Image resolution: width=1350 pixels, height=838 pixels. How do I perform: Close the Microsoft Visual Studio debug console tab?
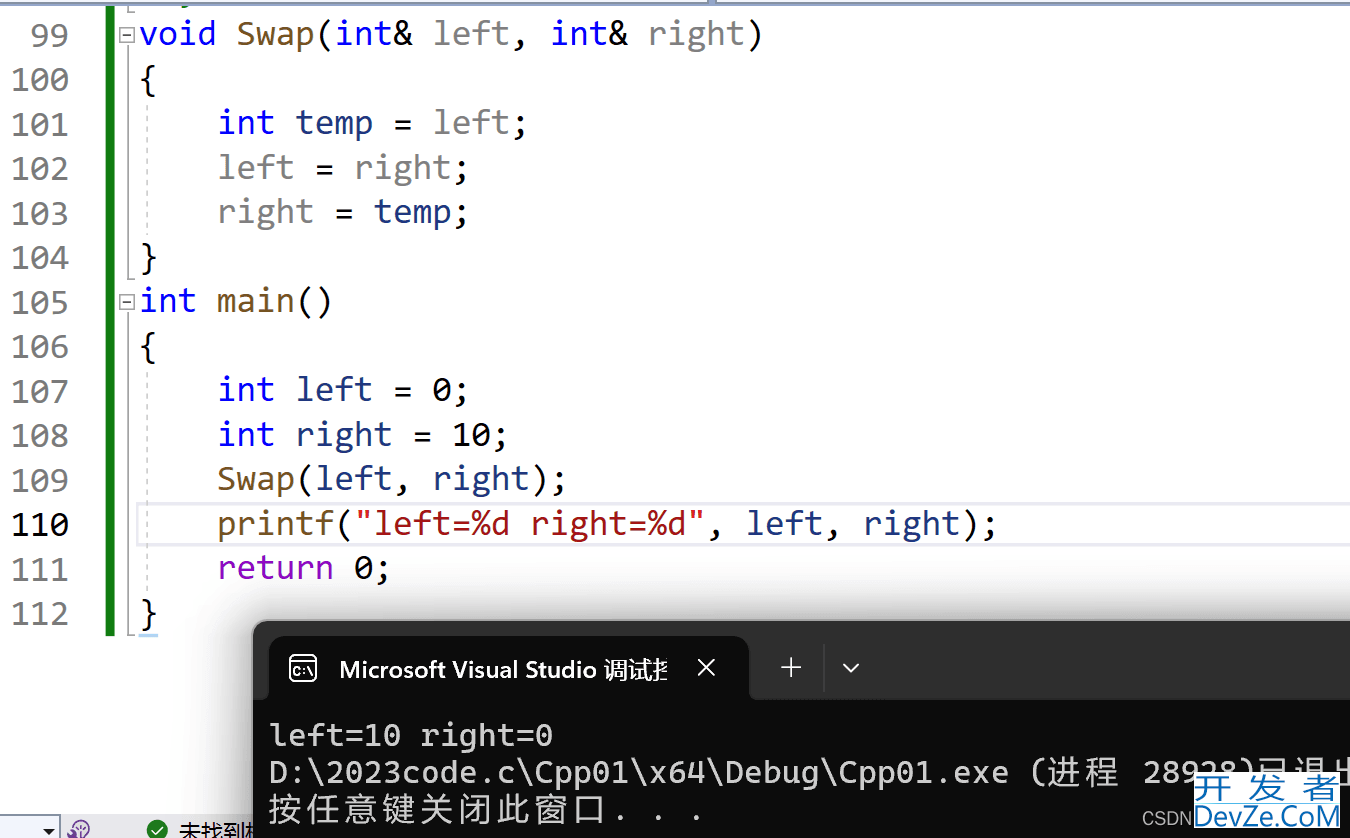coord(706,668)
